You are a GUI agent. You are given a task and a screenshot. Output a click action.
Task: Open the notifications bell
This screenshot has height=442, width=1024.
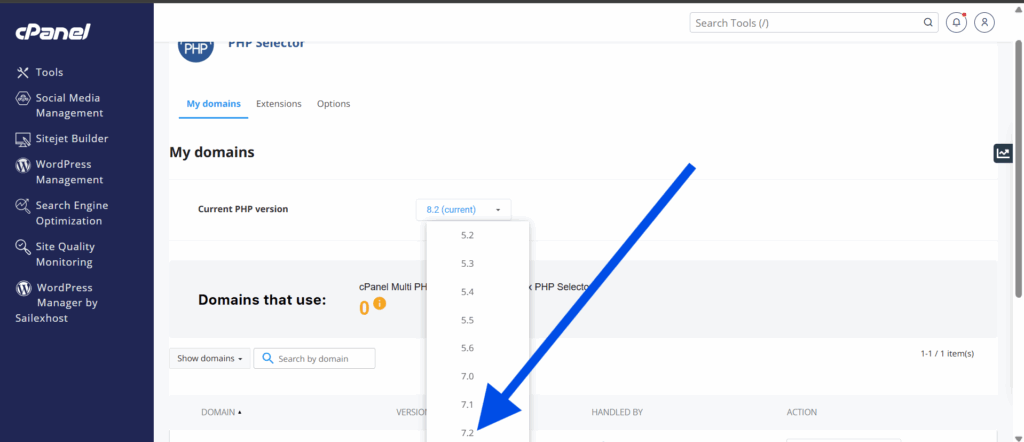click(956, 22)
